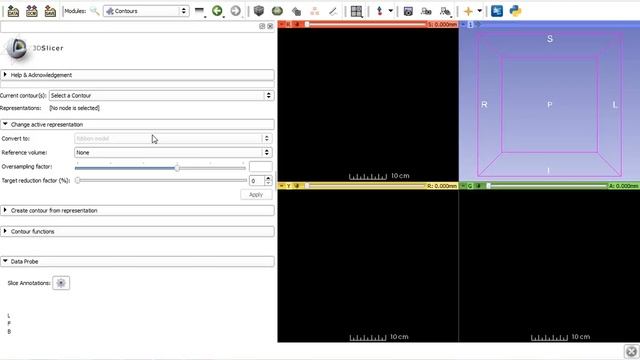Open the Transforms module icon

pyautogui.click(x=296, y=11)
